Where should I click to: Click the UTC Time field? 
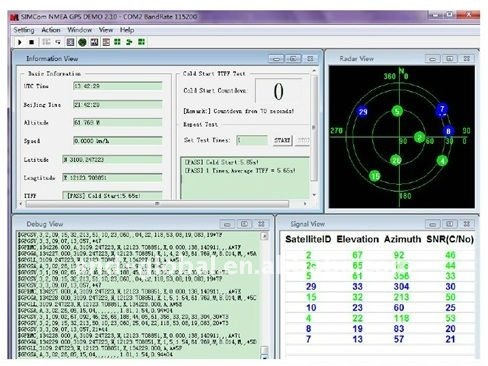(118, 86)
